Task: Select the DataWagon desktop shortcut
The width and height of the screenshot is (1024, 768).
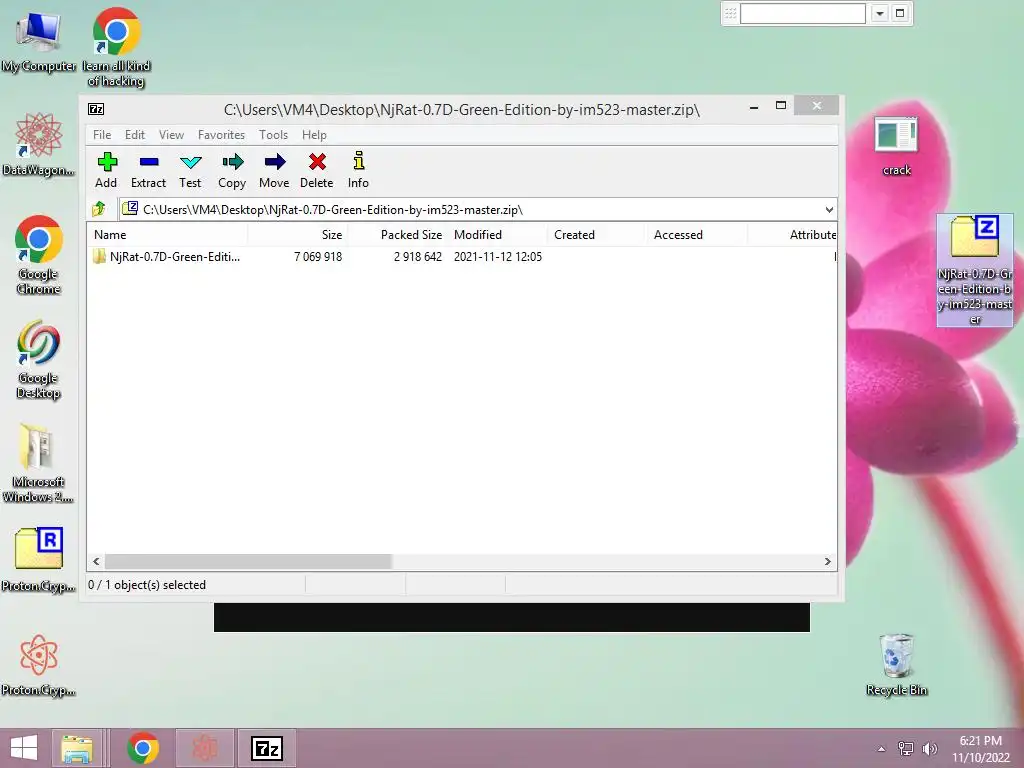Action: (x=39, y=144)
